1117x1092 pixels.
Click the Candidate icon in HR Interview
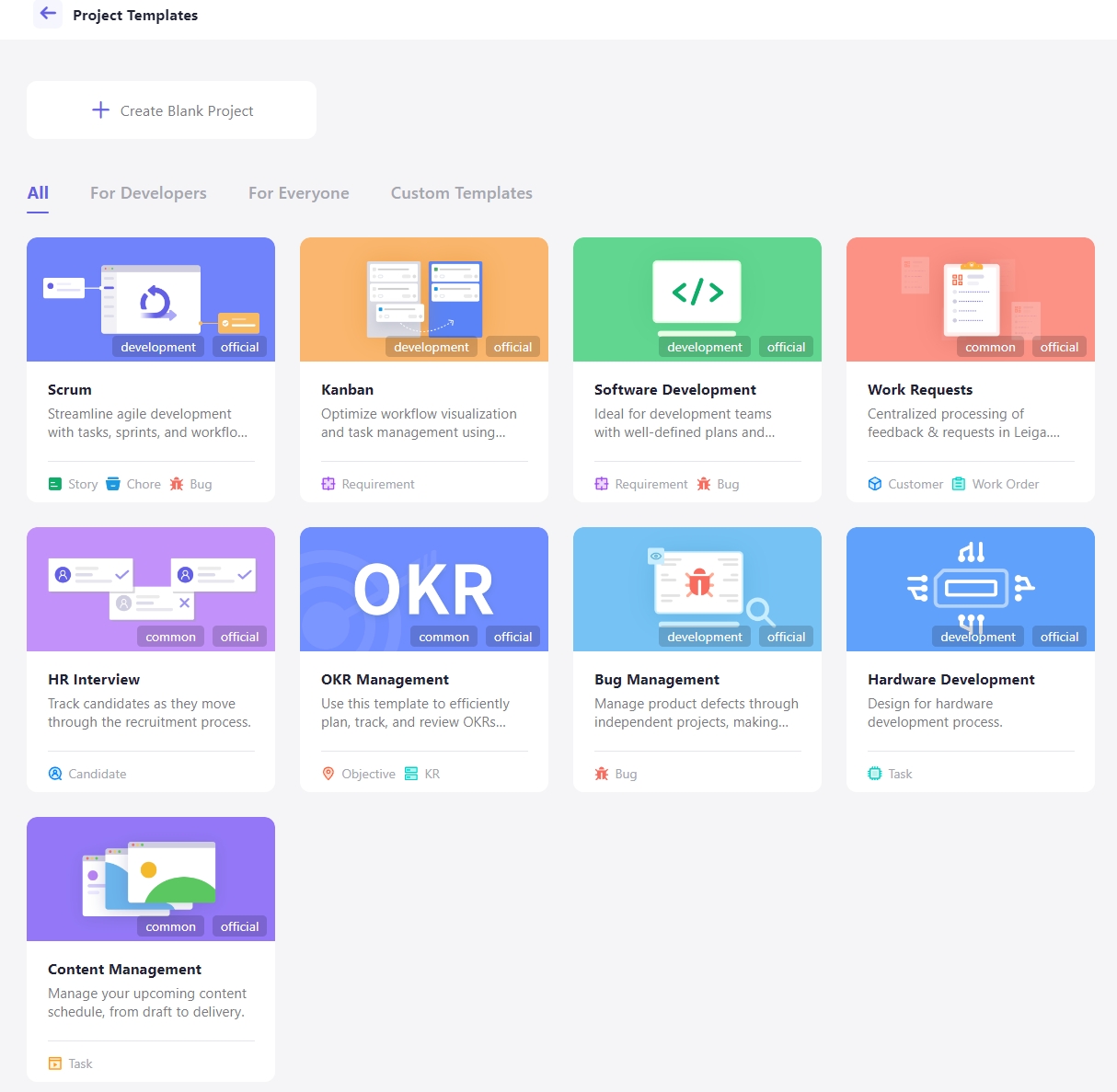click(55, 774)
